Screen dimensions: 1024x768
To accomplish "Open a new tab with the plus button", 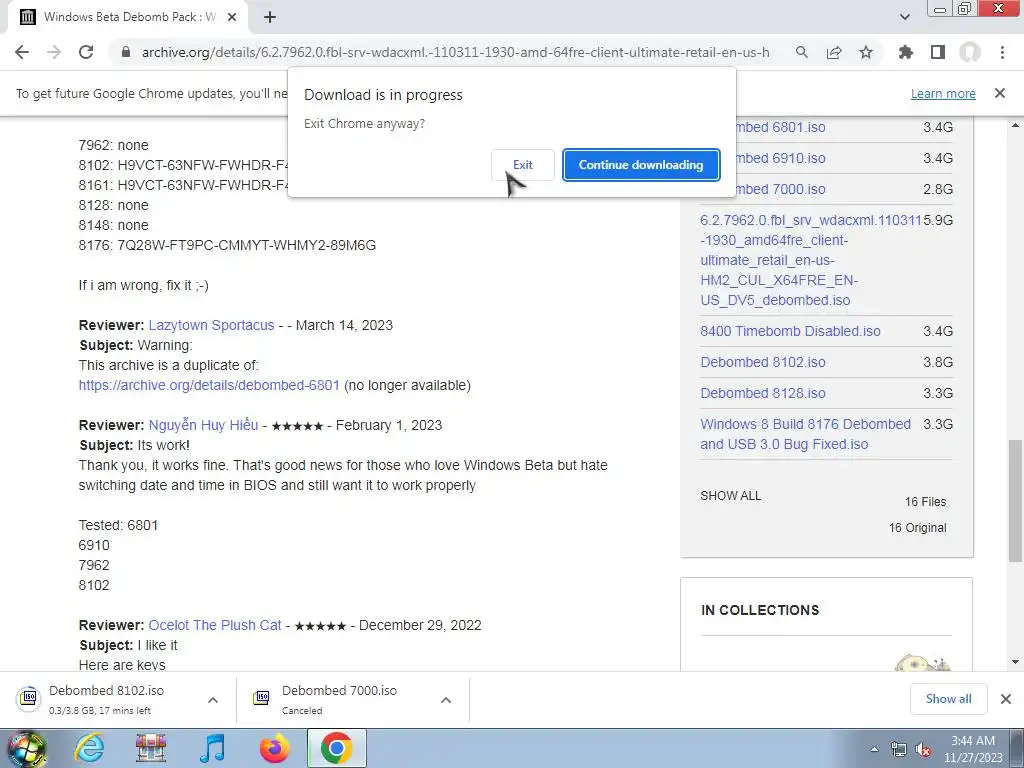I will (270, 17).
